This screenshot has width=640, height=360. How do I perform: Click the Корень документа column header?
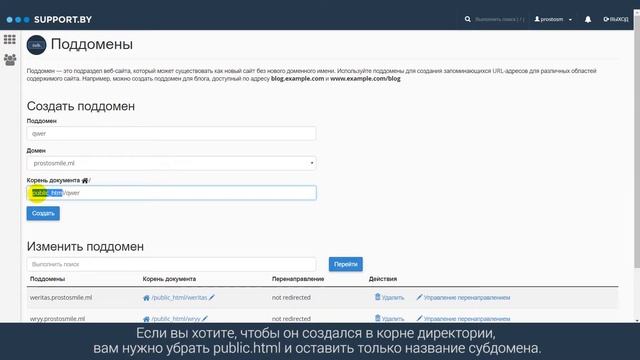click(x=169, y=279)
